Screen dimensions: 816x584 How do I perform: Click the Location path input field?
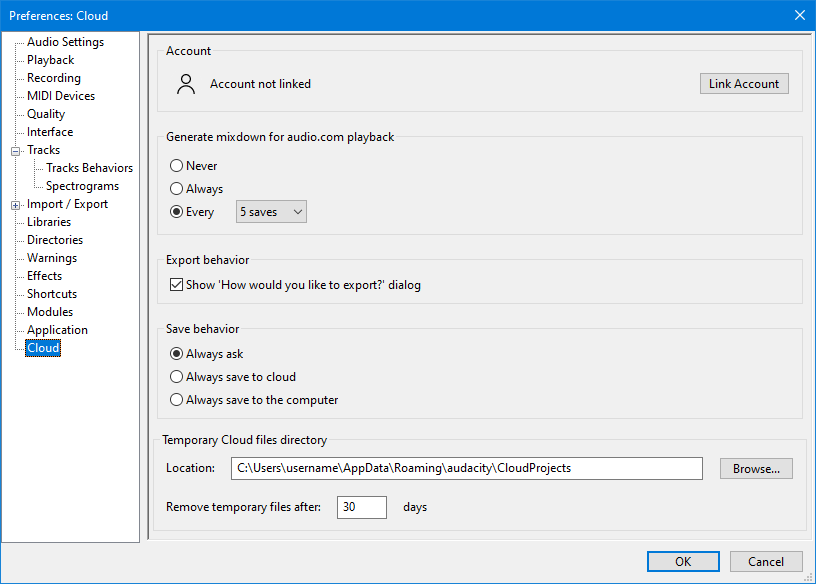[467, 468]
